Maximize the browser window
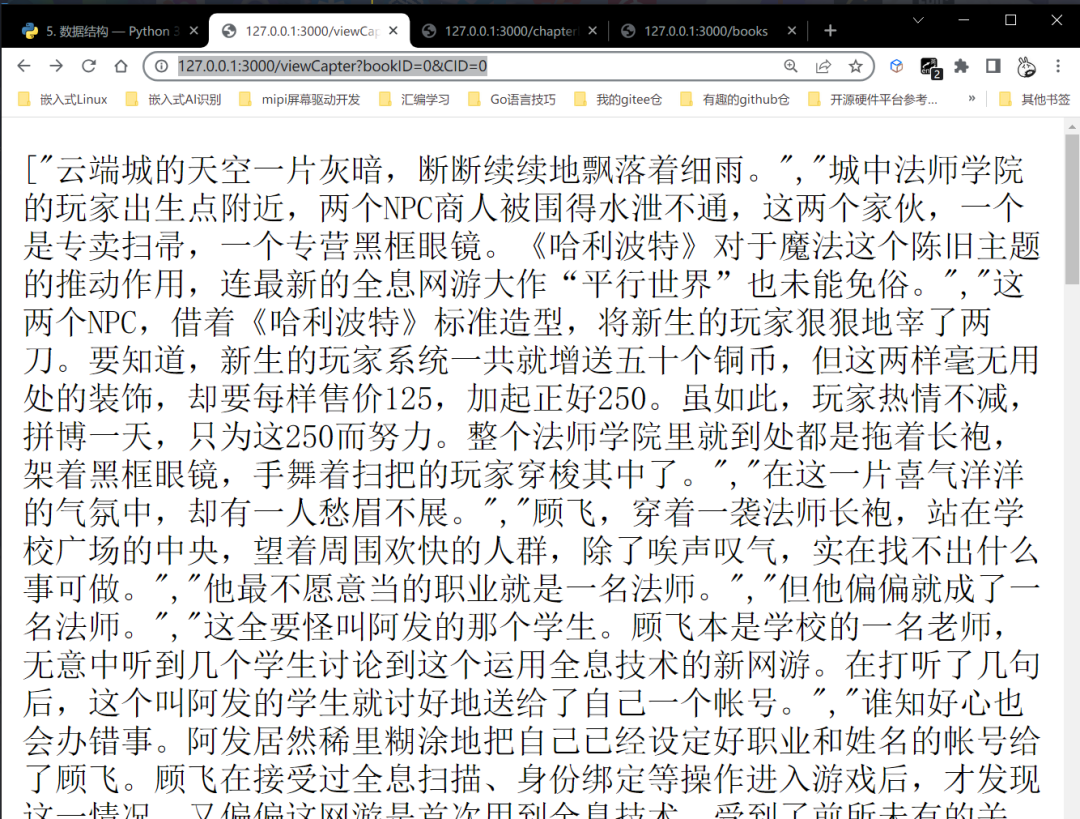This screenshot has height=819, width=1080. 1010,21
